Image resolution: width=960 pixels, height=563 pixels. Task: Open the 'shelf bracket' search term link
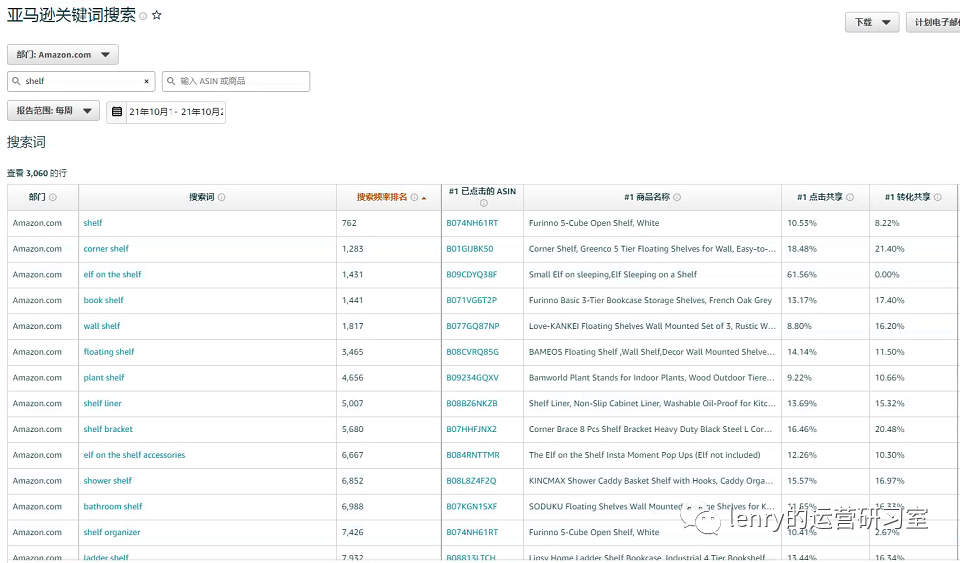(x=108, y=429)
